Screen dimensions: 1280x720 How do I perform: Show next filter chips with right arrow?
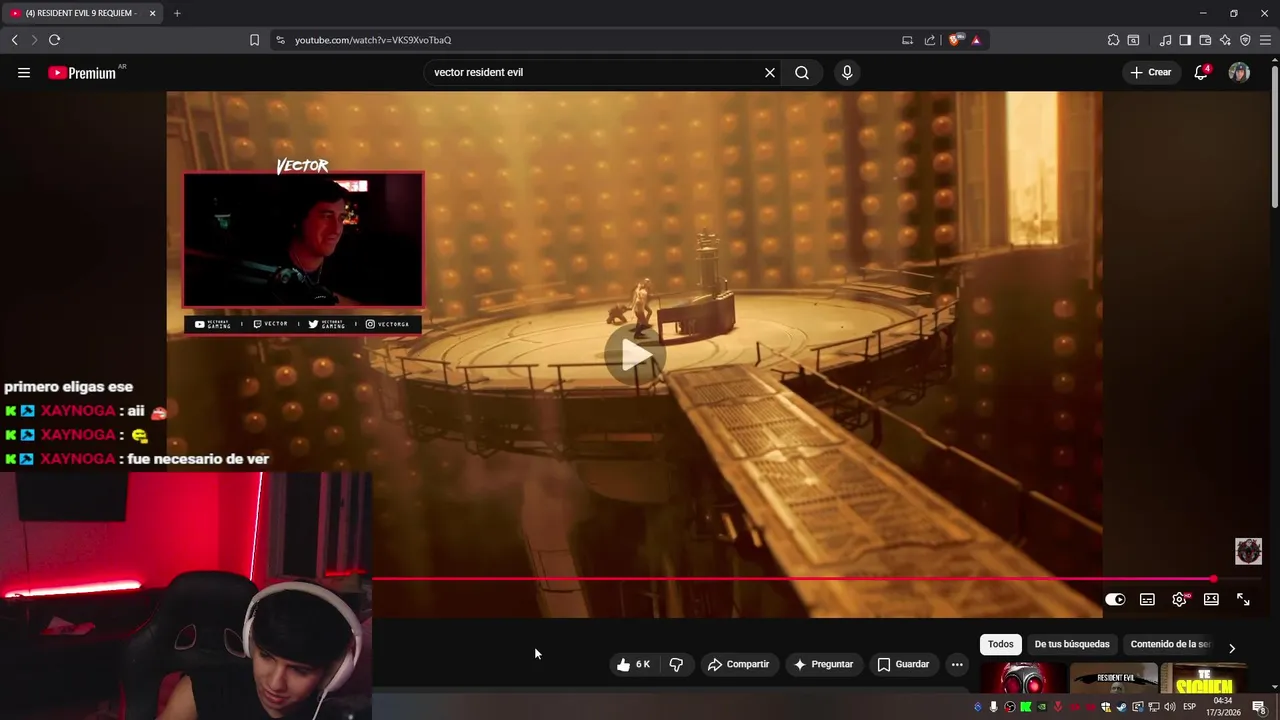click(x=1232, y=648)
